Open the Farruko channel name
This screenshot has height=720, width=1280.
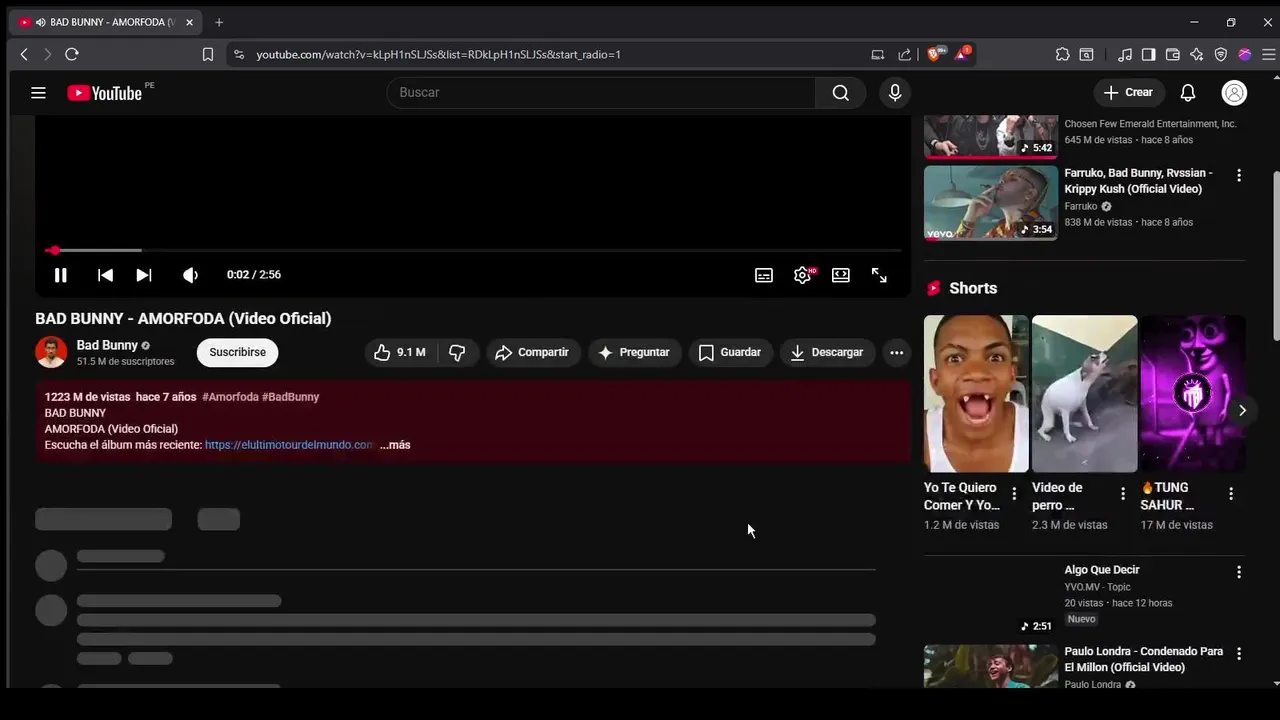click(x=1081, y=207)
